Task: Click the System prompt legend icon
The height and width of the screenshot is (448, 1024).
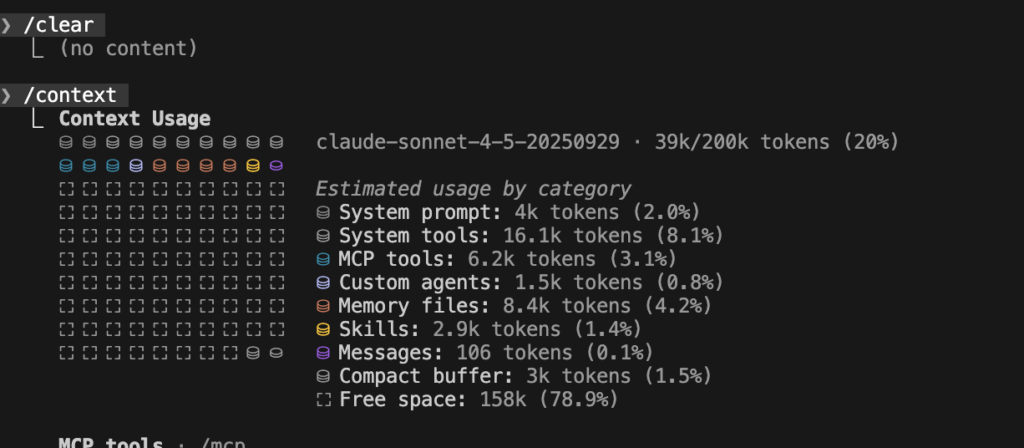Action: (x=323, y=212)
